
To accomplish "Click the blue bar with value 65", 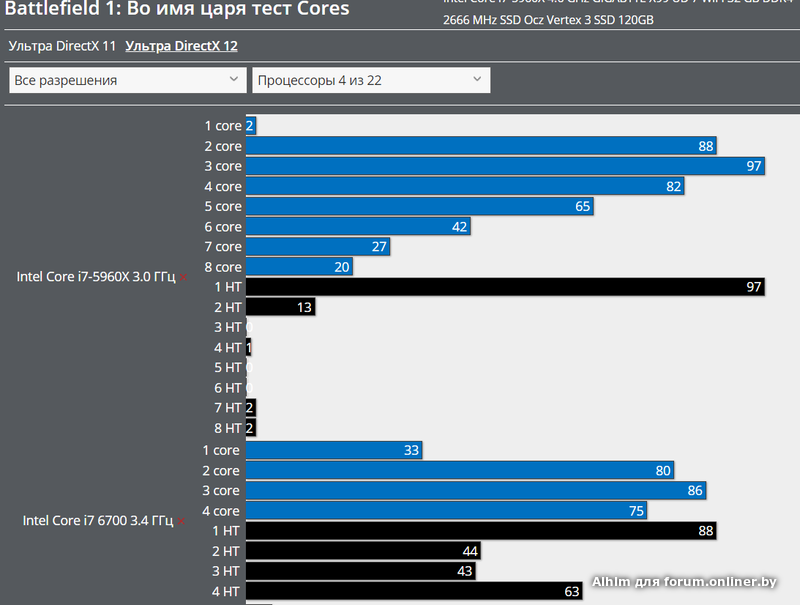I will (x=420, y=206).
